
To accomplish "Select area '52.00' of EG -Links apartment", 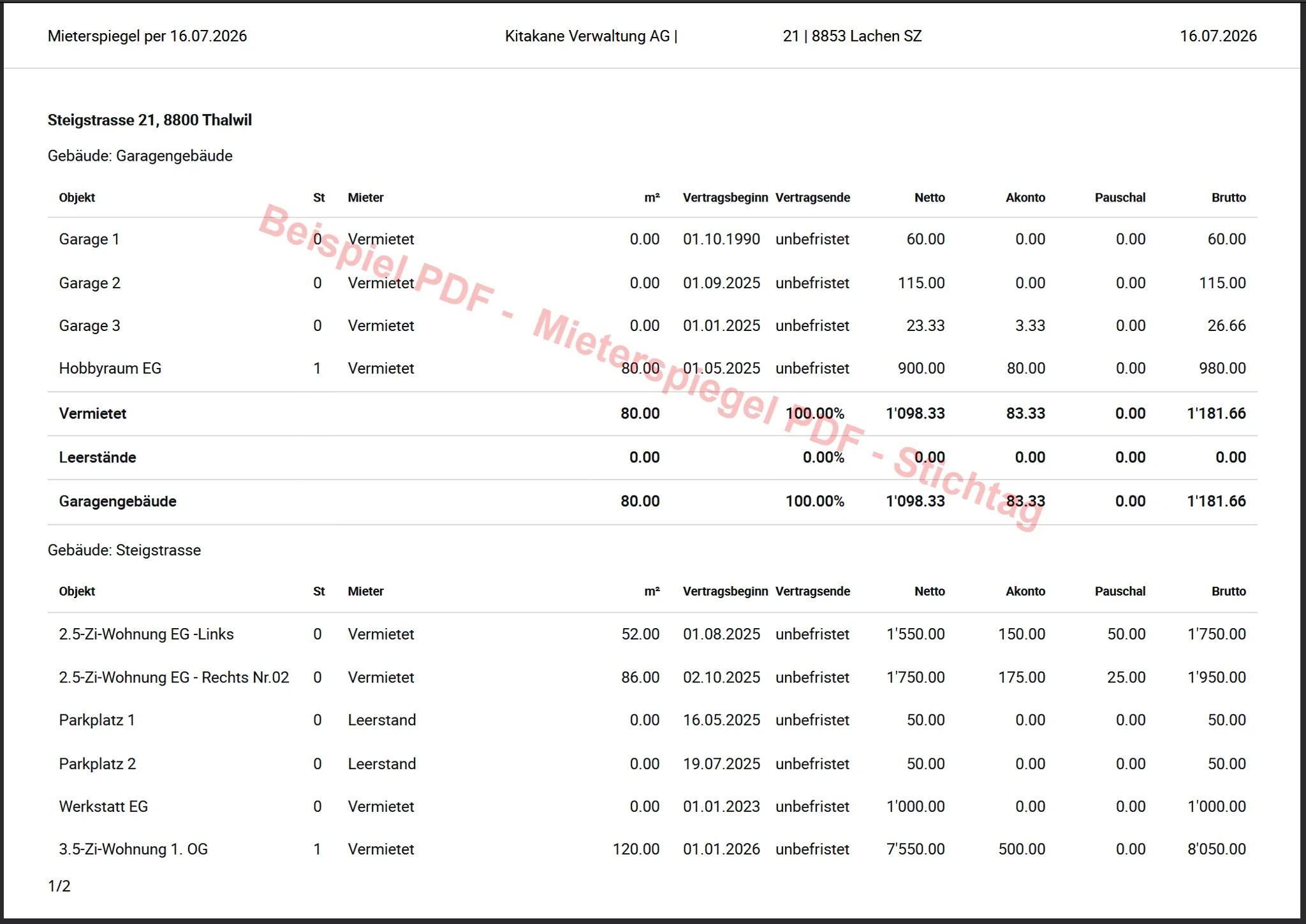I will click(640, 634).
